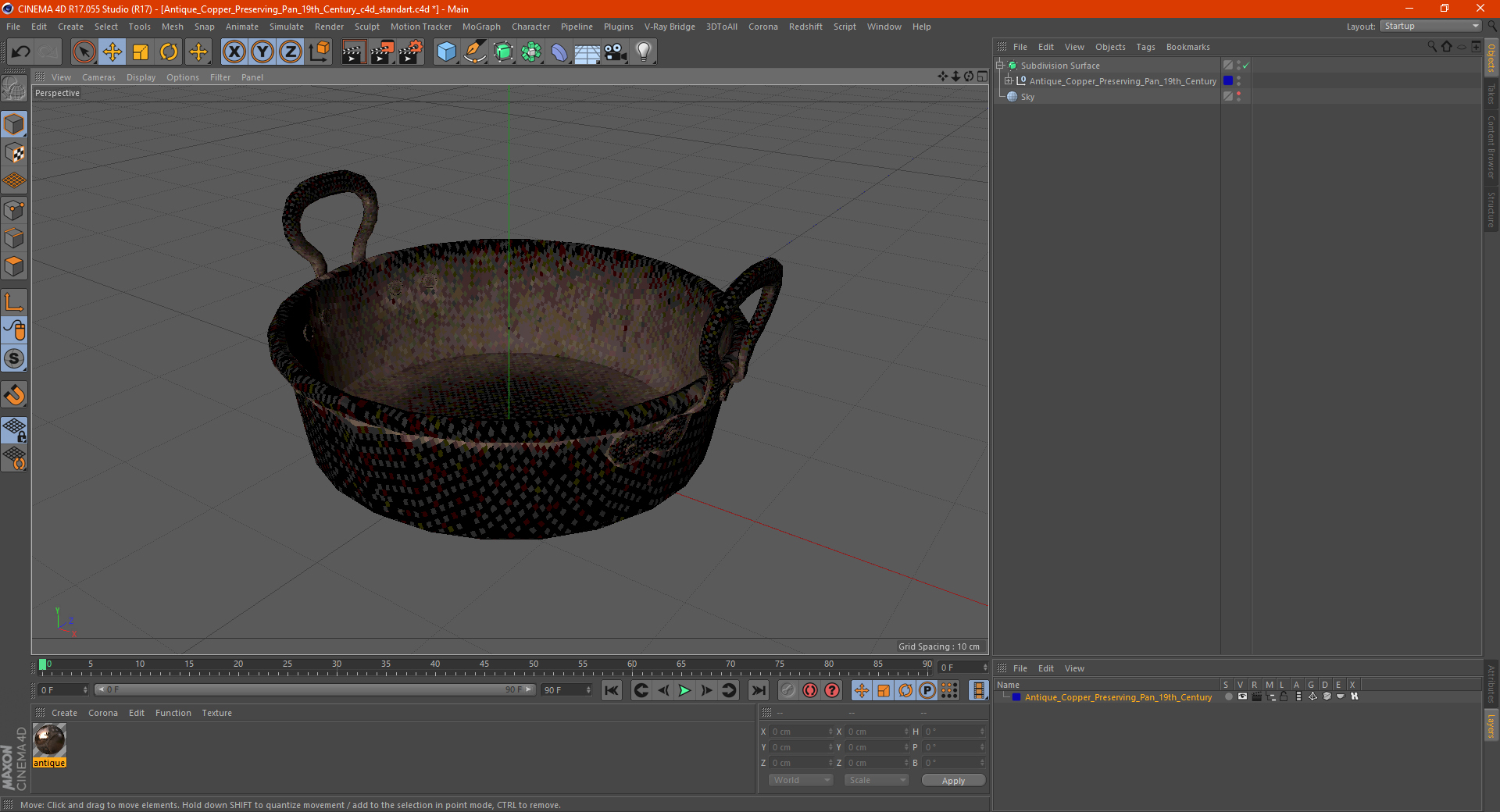Go to the start of animation
Image resolution: width=1500 pixels, height=812 pixels.
pyautogui.click(x=612, y=690)
